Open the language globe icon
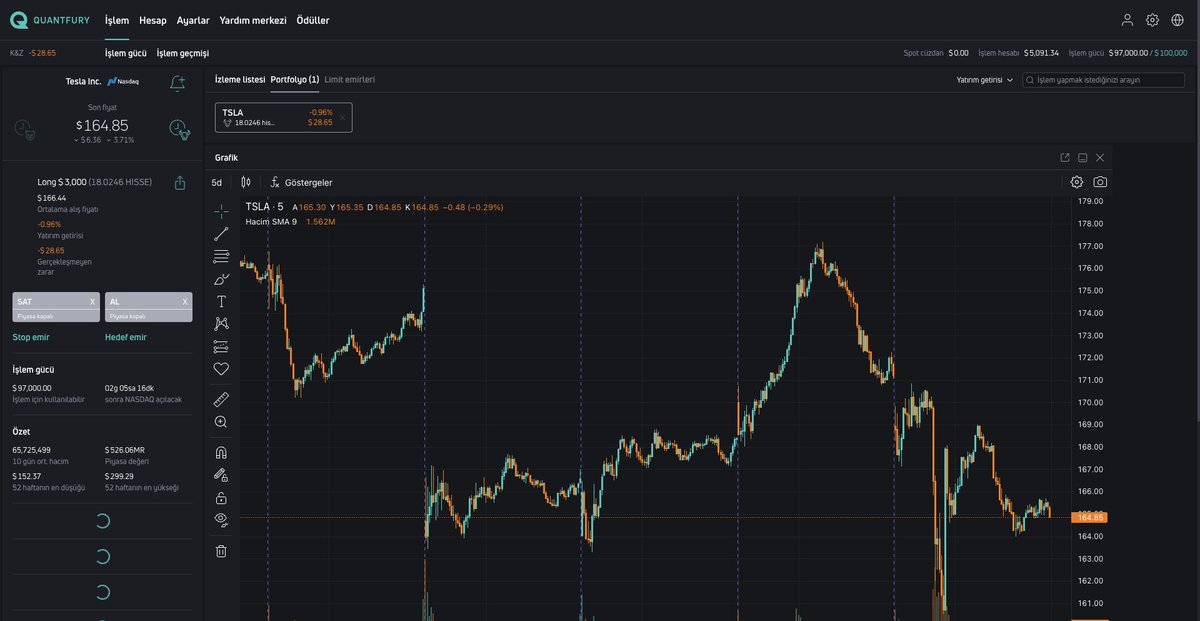Viewport: 1200px width, 621px height. [1177, 20]
